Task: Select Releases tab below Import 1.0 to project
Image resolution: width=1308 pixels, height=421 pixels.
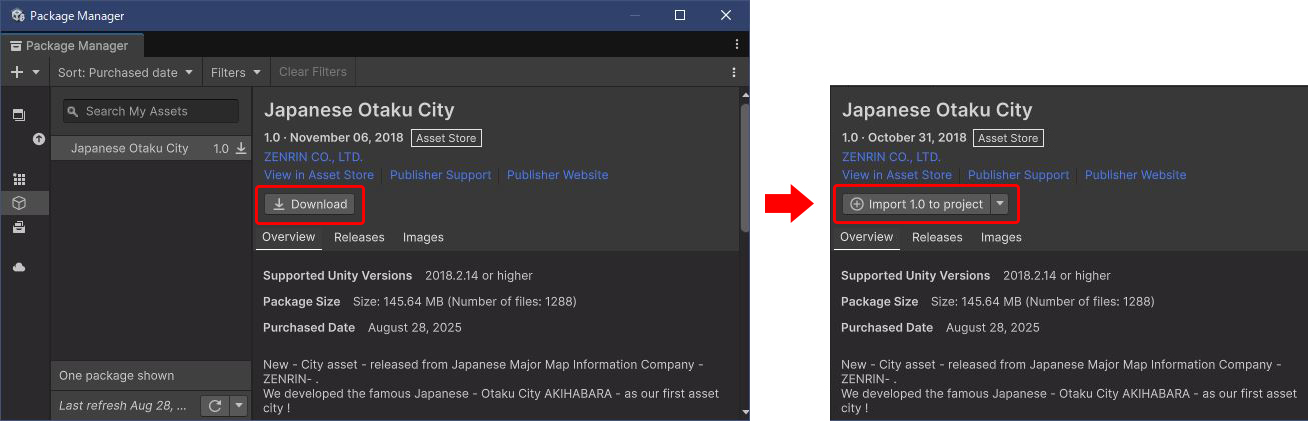Action: [937, 237]
